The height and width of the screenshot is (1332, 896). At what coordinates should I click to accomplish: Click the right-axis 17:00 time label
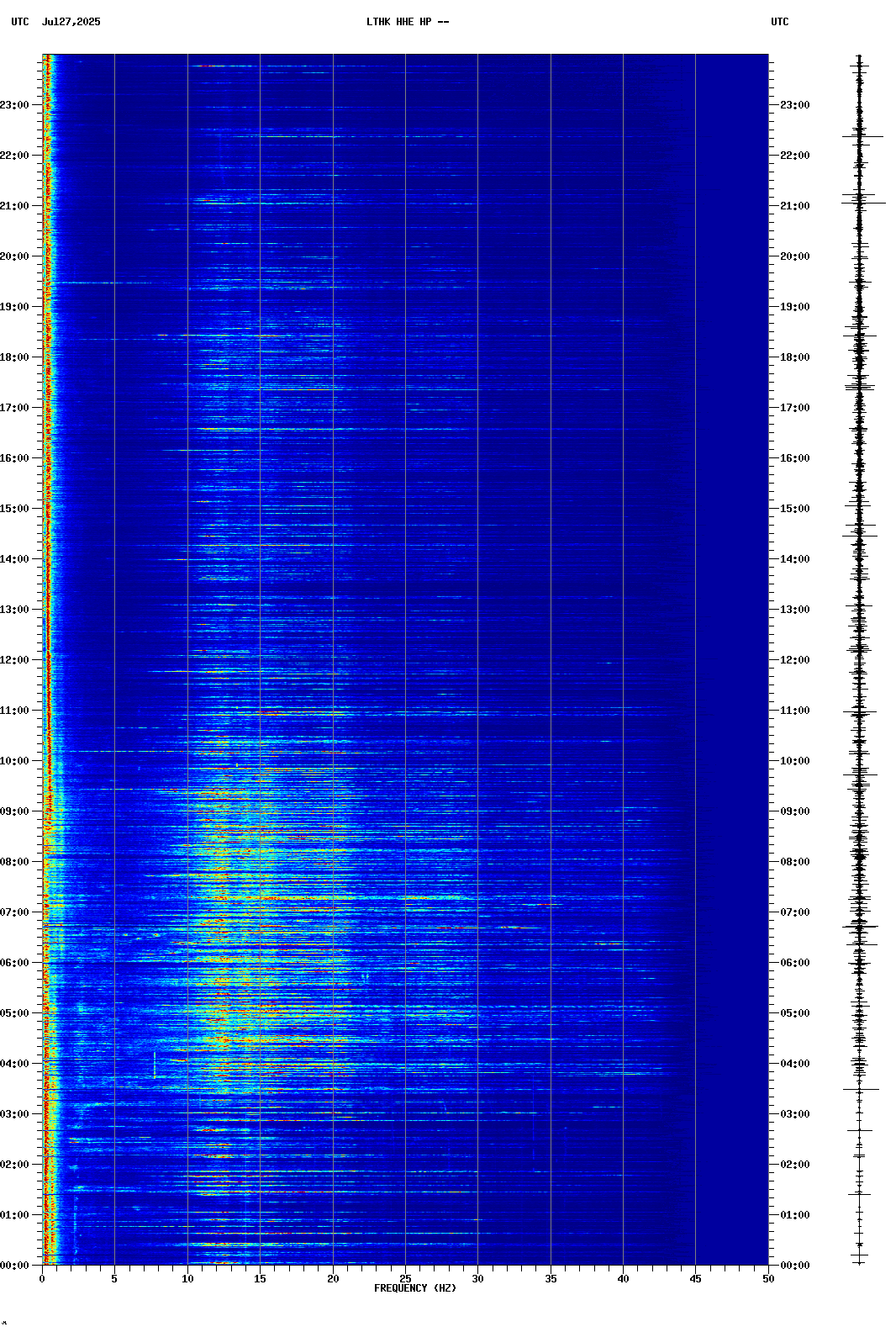coord(795,408)
